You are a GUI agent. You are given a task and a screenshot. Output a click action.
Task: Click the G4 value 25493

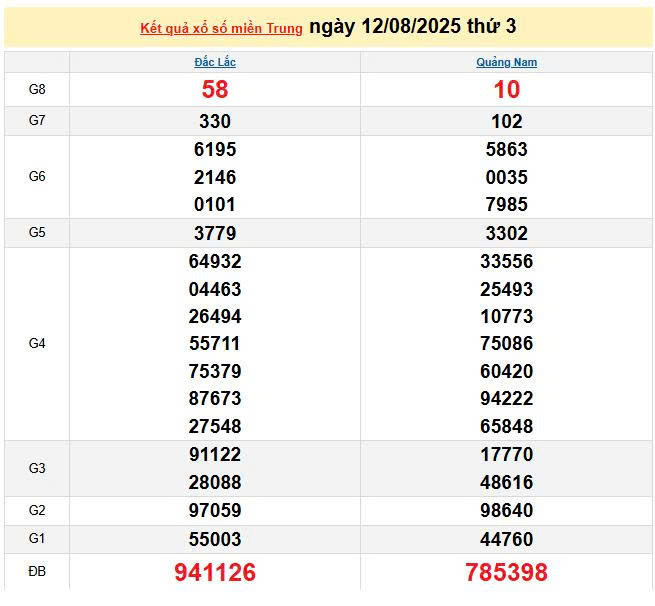pyautogui.click(x=507, y=289)
